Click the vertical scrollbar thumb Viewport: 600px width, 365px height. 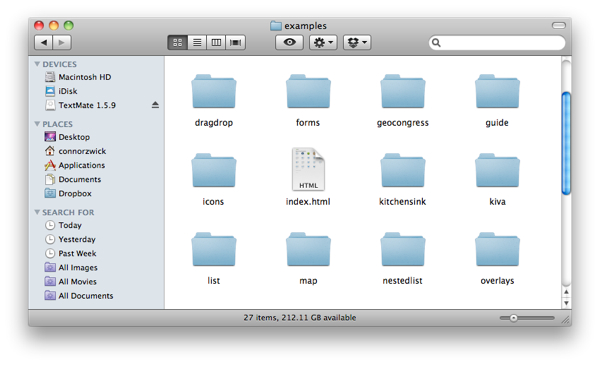coord(566,143)
